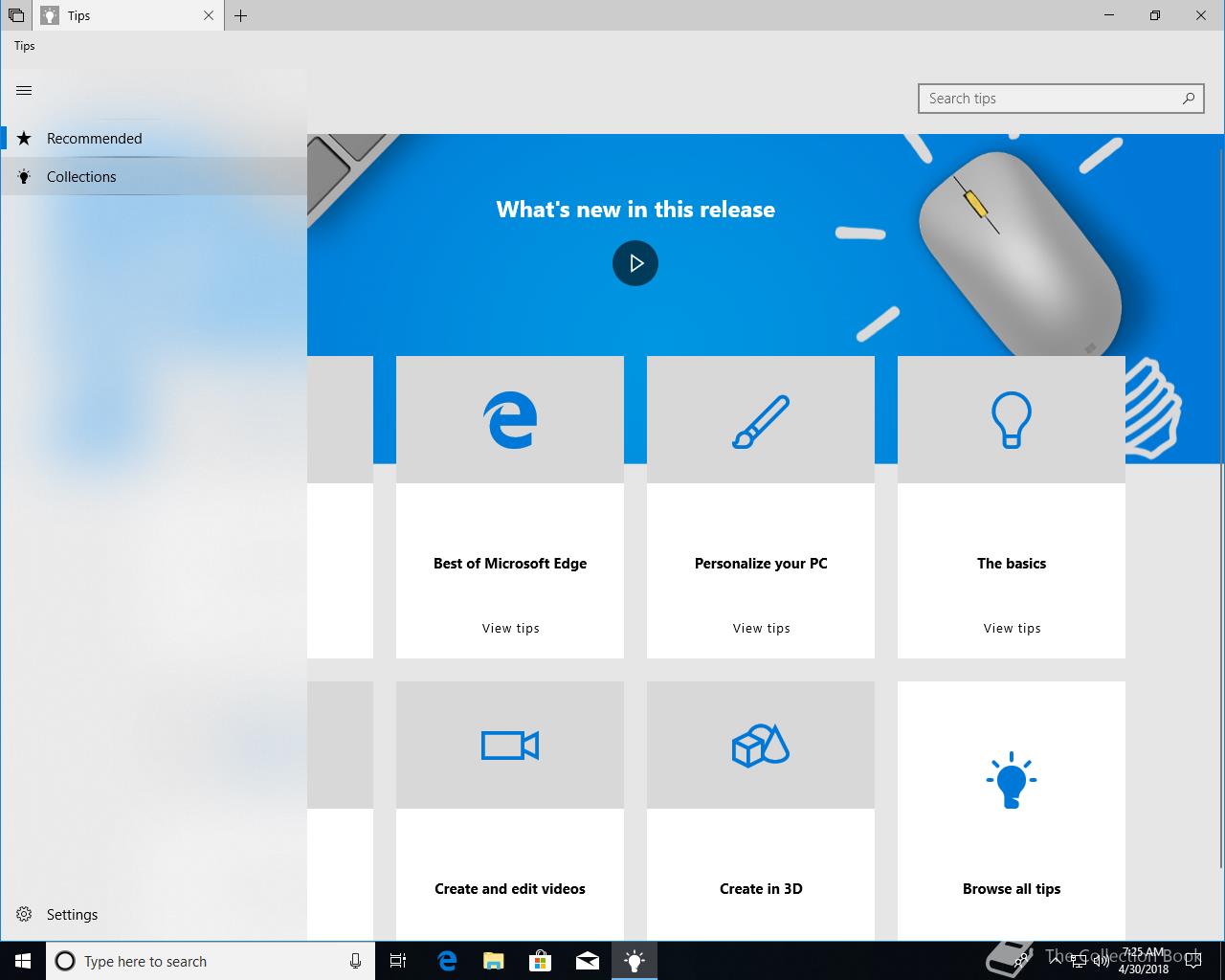The image size is (1225, 980).
Task: Click the Collections lightbulb icon
Action: [24, 176]
